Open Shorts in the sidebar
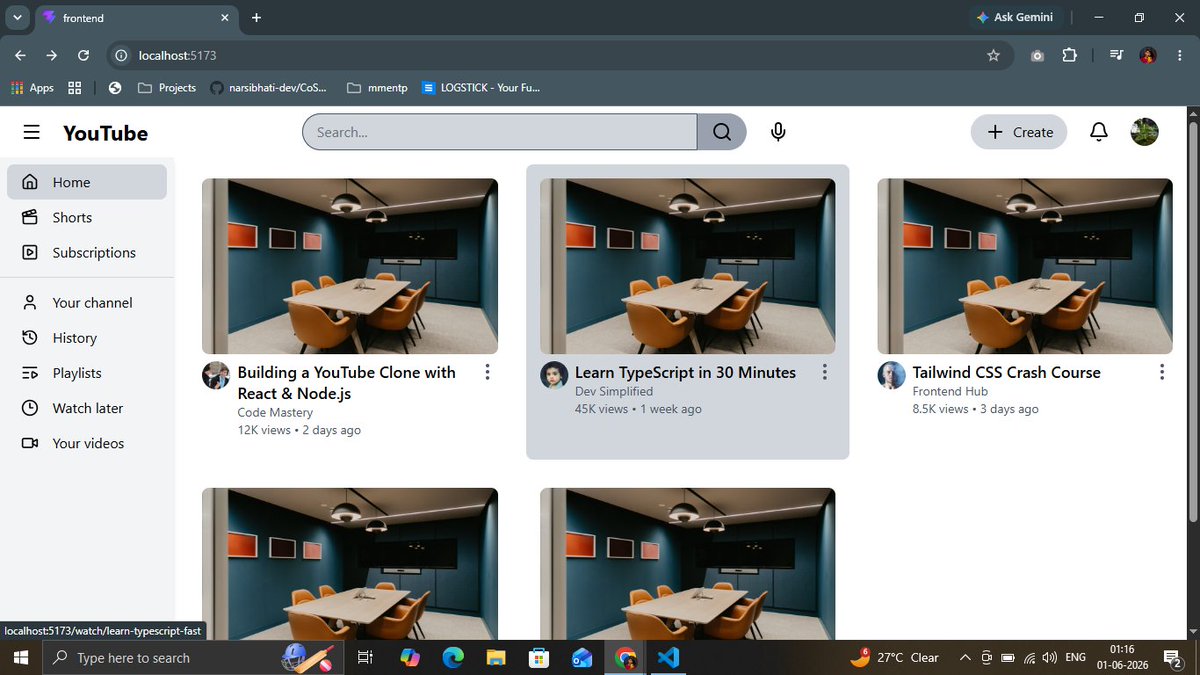The width and height of the screenshot is (1200, 675). click(87, 217)
